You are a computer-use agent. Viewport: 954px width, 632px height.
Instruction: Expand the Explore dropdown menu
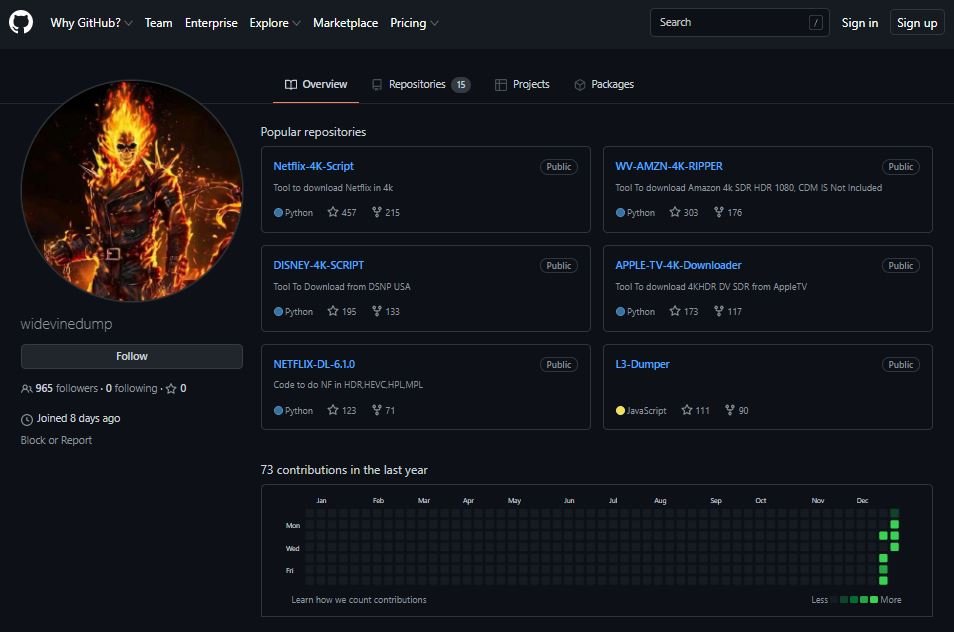click(x=275, y=23)
